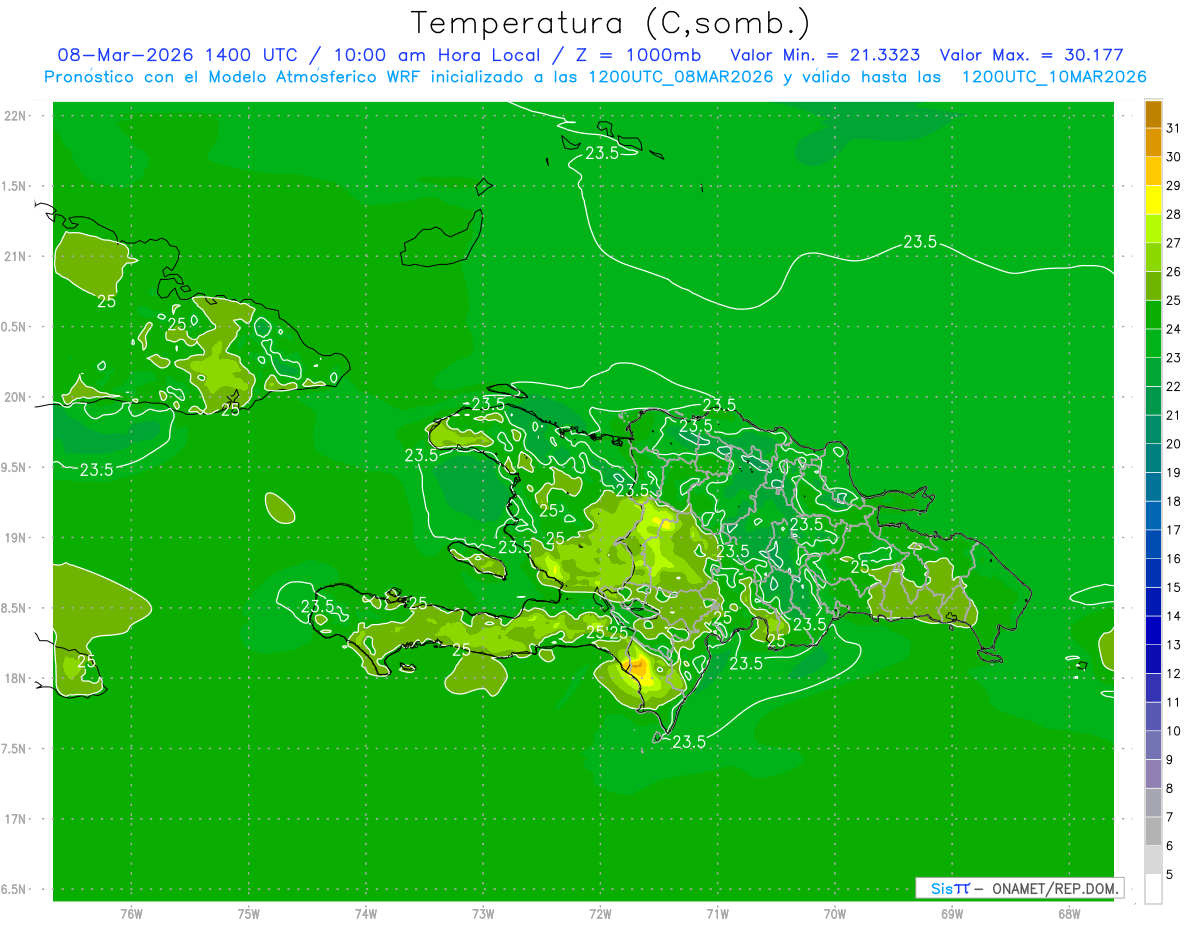Viewport: 1200px width, 927px height.
Task: Click the 22 label on the color scale
Action: pos(1173,387)
